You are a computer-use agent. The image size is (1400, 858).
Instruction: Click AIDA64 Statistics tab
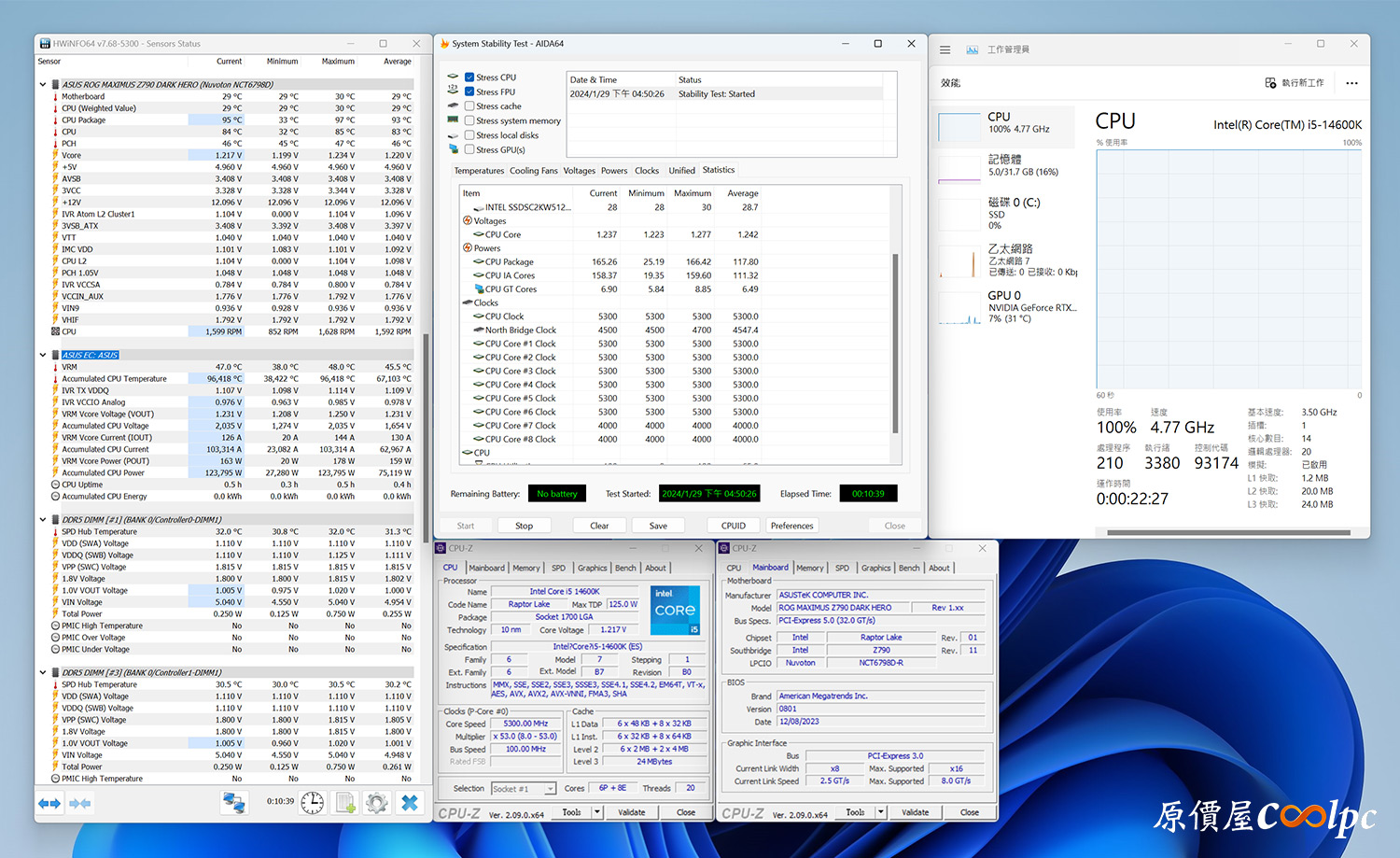(719, 170)
